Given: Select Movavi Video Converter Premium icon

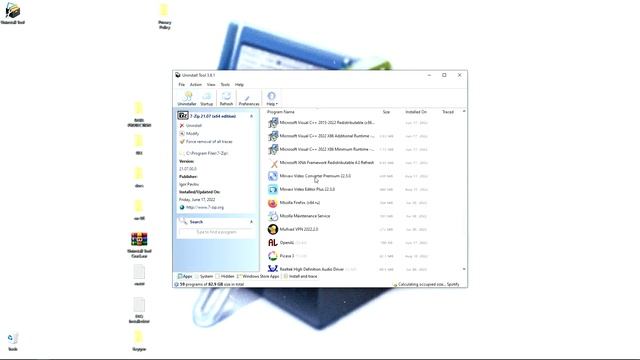Looking at the screenshot, I should 273,176.
